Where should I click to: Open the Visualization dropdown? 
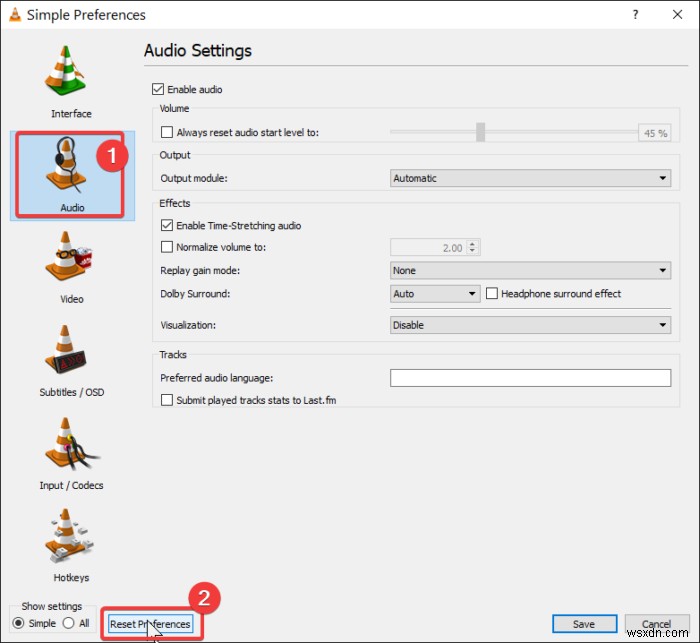530,325
